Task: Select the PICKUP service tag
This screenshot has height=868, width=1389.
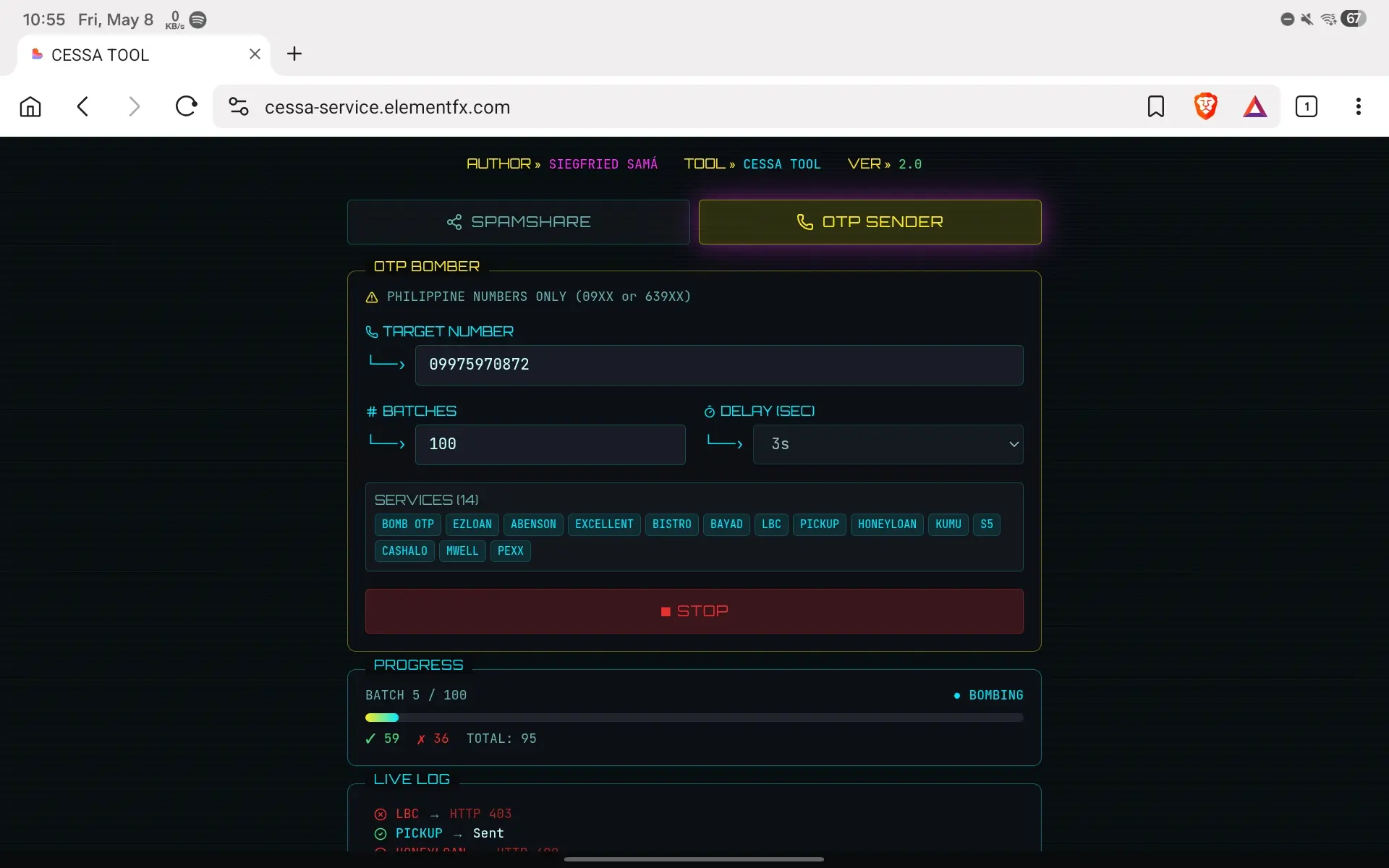Action: 820,524
